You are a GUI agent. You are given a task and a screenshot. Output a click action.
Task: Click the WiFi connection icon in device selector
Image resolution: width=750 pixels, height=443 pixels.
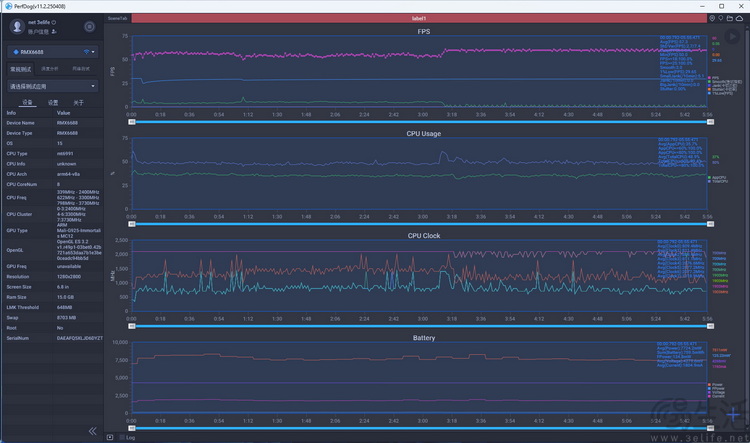87,52
